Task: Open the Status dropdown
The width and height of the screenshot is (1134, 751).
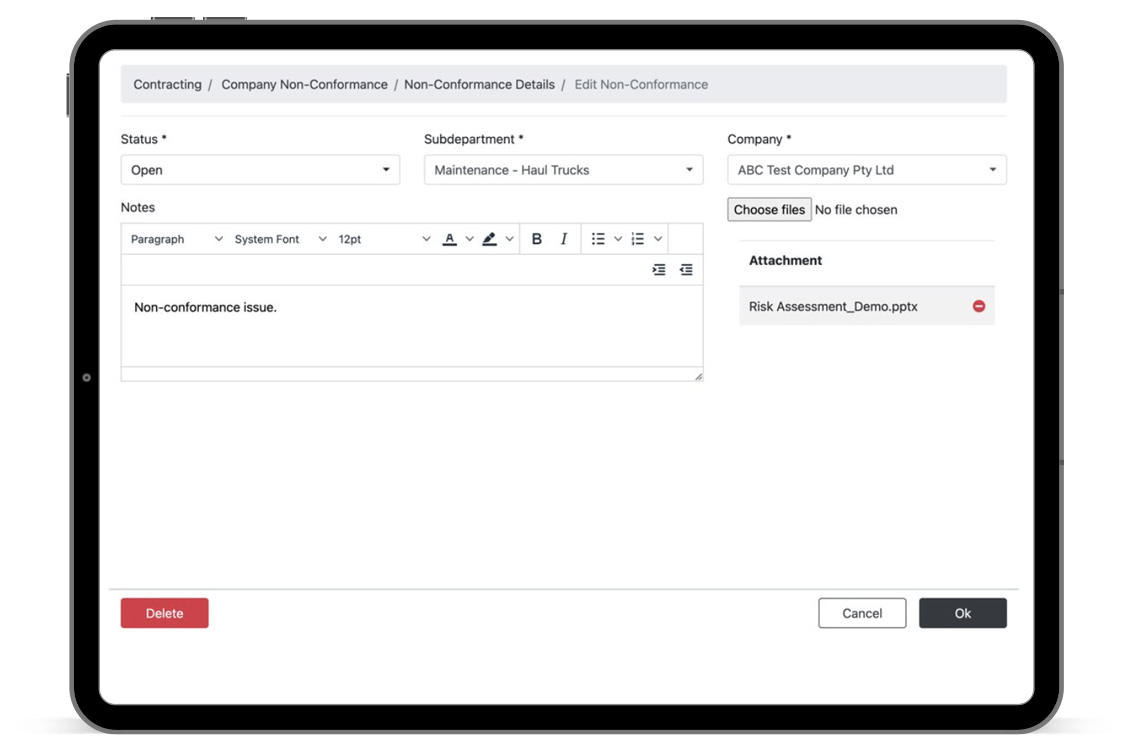Action: click(x=260, y=170)
